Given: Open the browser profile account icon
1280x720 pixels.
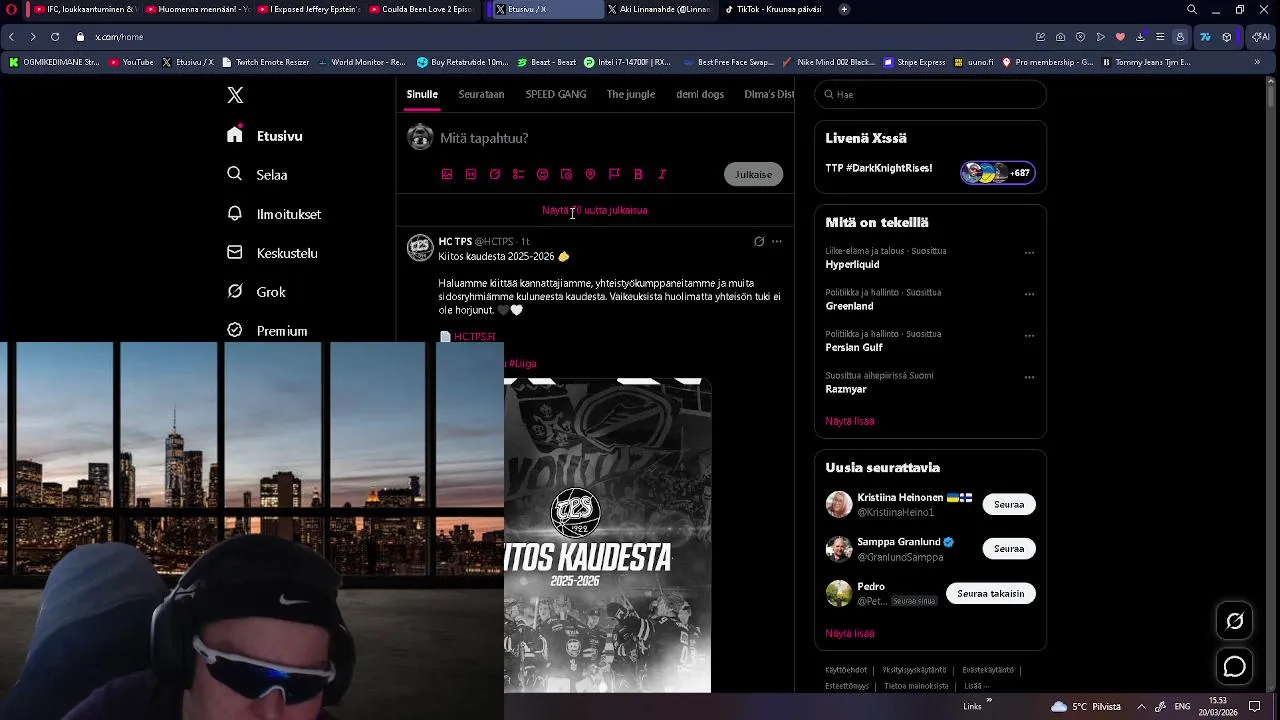Looking at the screenshot, I should (x=1180, y=37).
